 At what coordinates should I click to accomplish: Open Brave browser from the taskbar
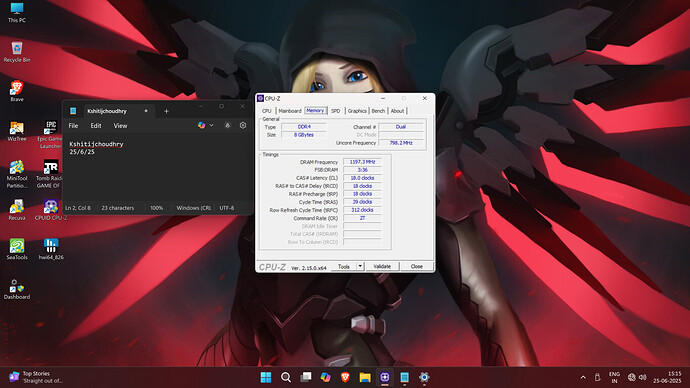[x=345, y=377]
